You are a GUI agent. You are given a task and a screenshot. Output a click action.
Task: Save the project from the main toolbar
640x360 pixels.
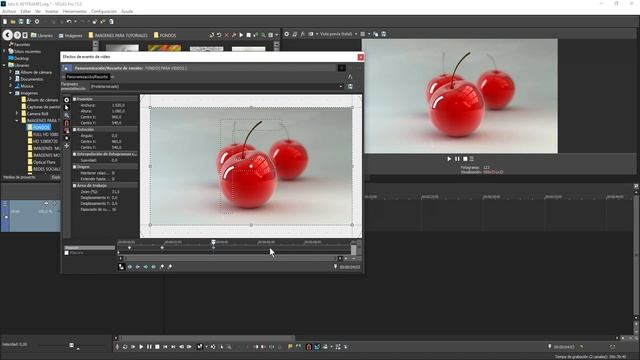(21, 22)
